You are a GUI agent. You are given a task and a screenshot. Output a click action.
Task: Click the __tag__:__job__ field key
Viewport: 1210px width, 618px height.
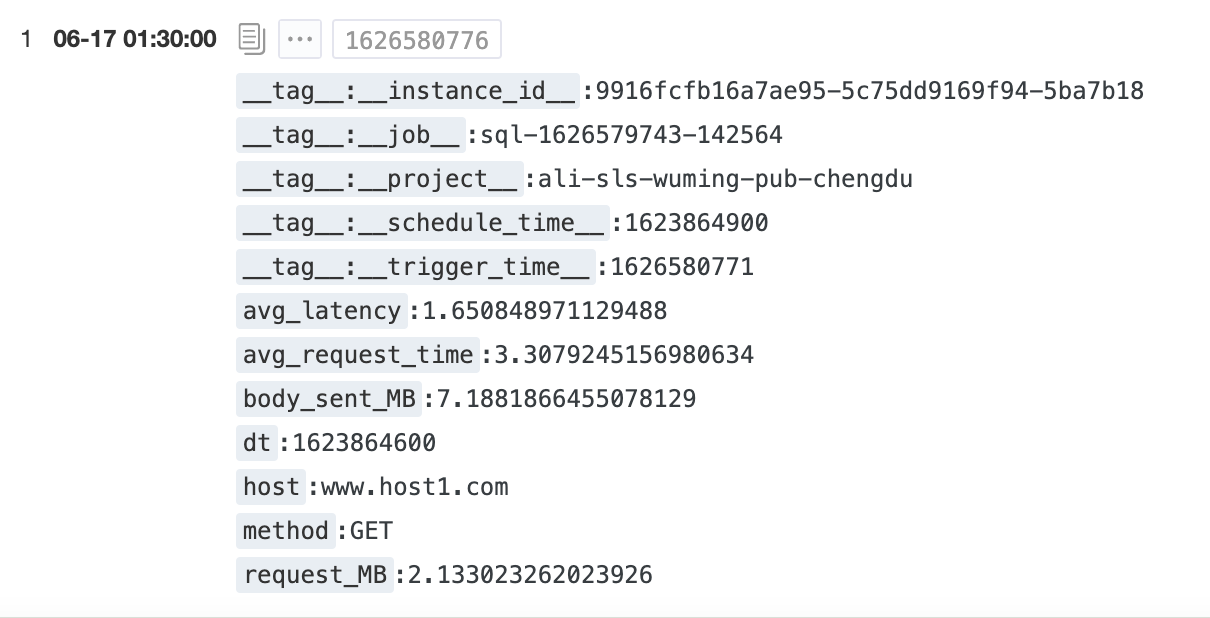pyautogui.click(x=351, y=135)
